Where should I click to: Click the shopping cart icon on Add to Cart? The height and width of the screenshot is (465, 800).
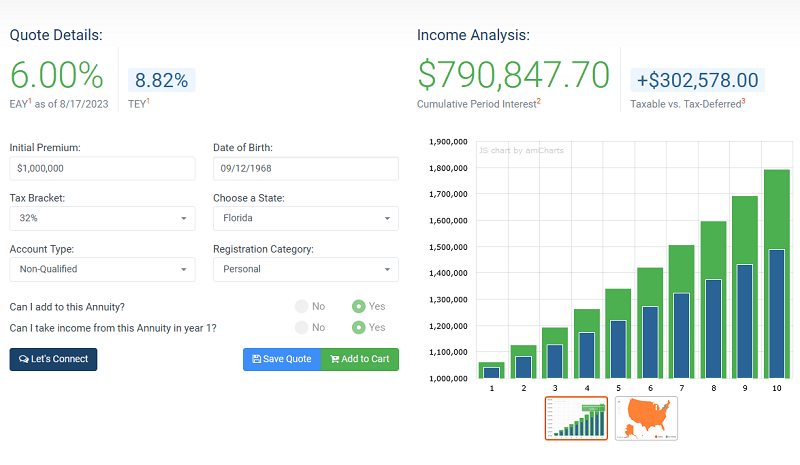[x=335, y=359]
